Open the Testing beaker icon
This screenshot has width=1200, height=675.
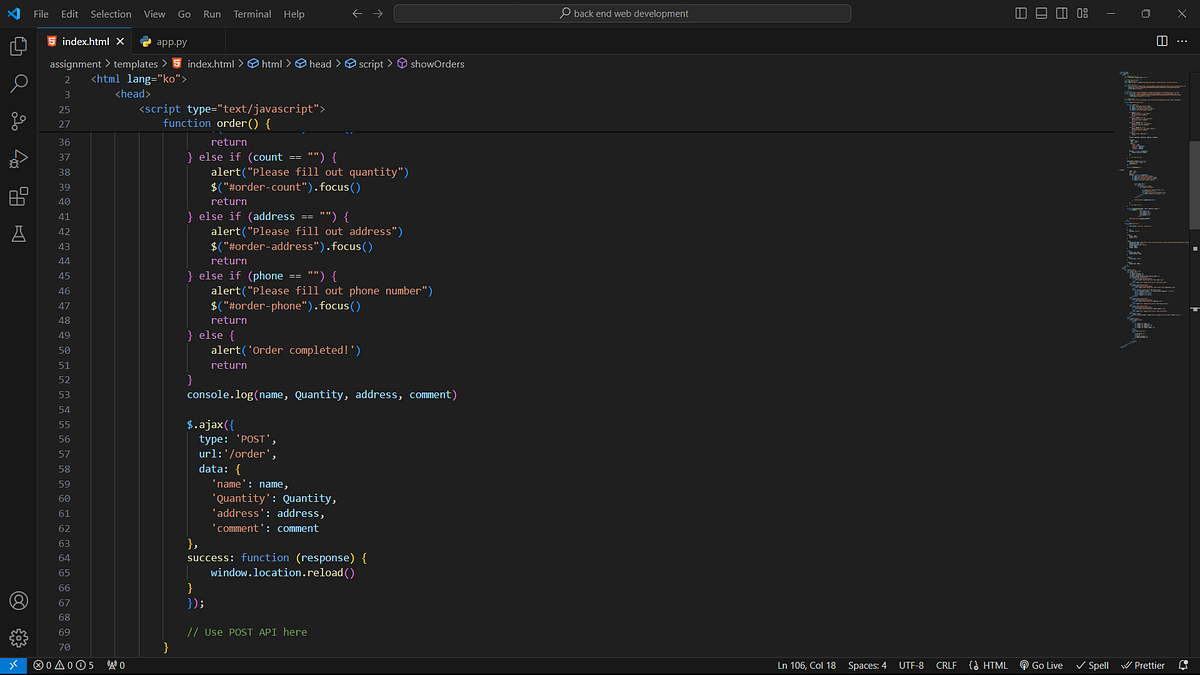coord(18,233)
